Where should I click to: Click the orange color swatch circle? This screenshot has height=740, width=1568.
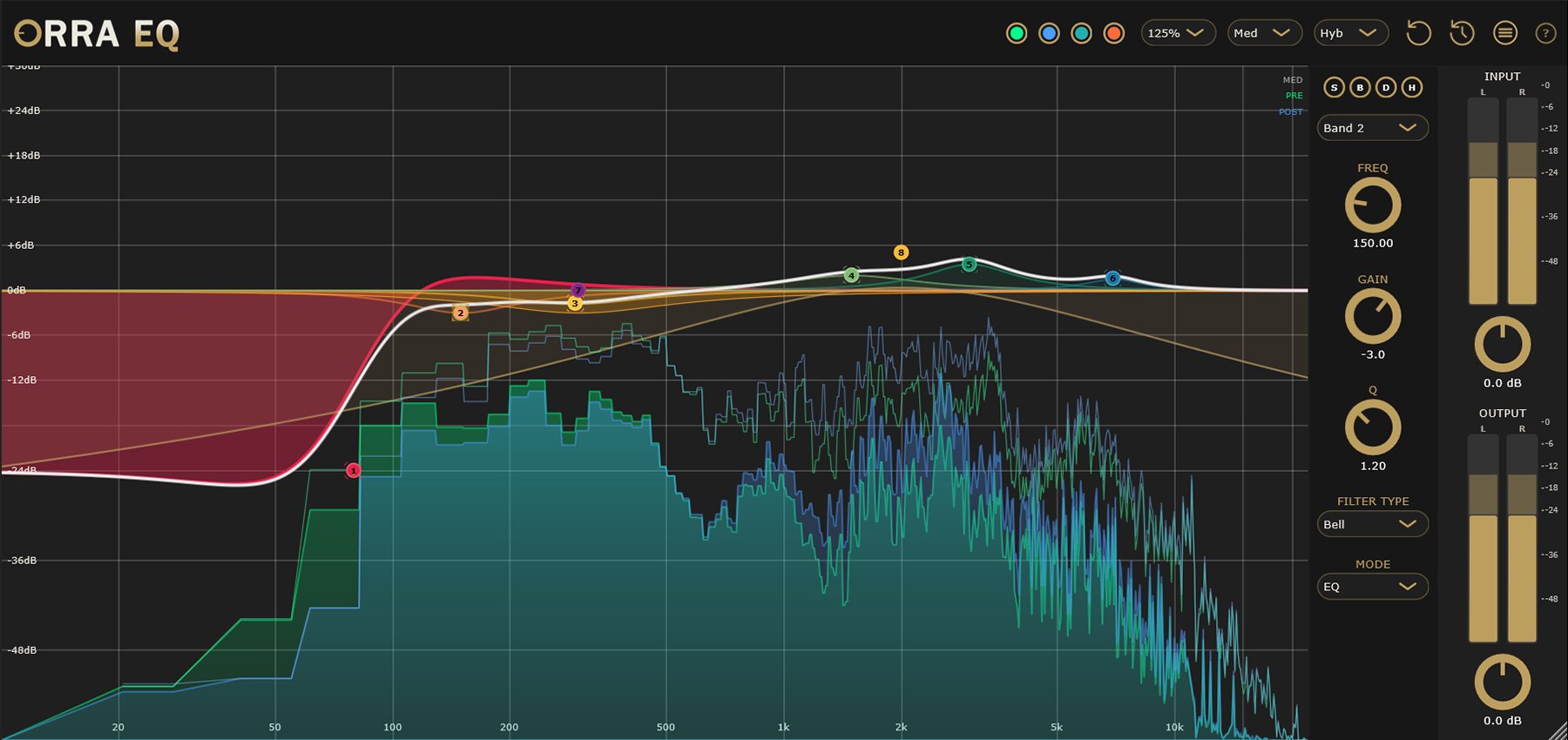[1113, 33]
